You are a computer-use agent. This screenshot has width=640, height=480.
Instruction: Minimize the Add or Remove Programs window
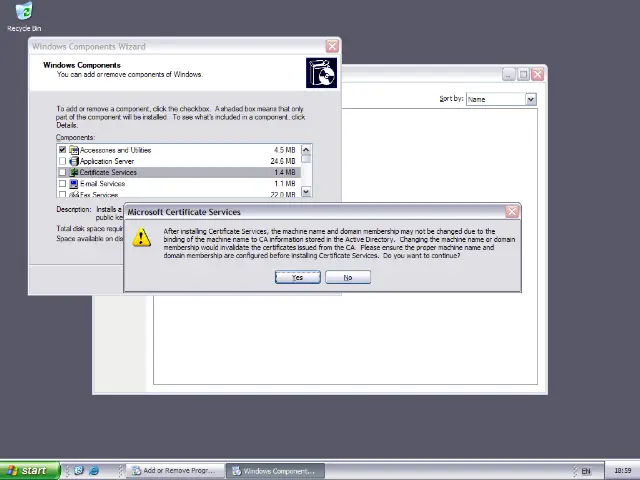coord(509,74)
